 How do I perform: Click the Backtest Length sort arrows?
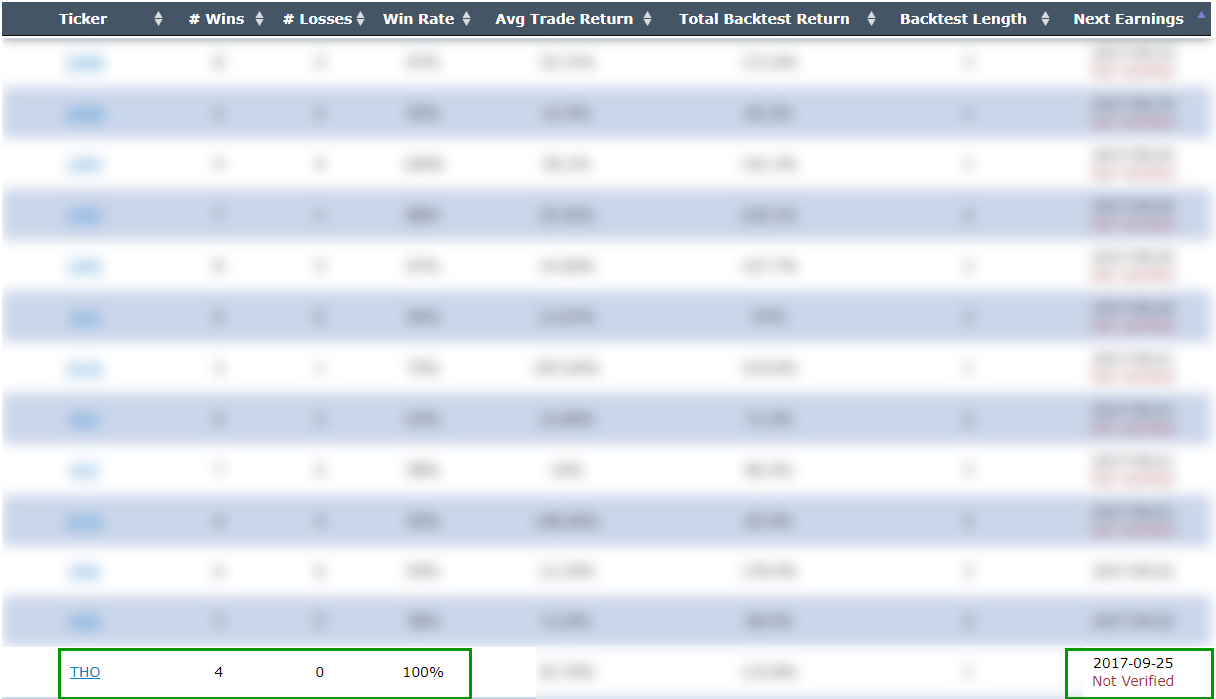(x=1047, y=19)
